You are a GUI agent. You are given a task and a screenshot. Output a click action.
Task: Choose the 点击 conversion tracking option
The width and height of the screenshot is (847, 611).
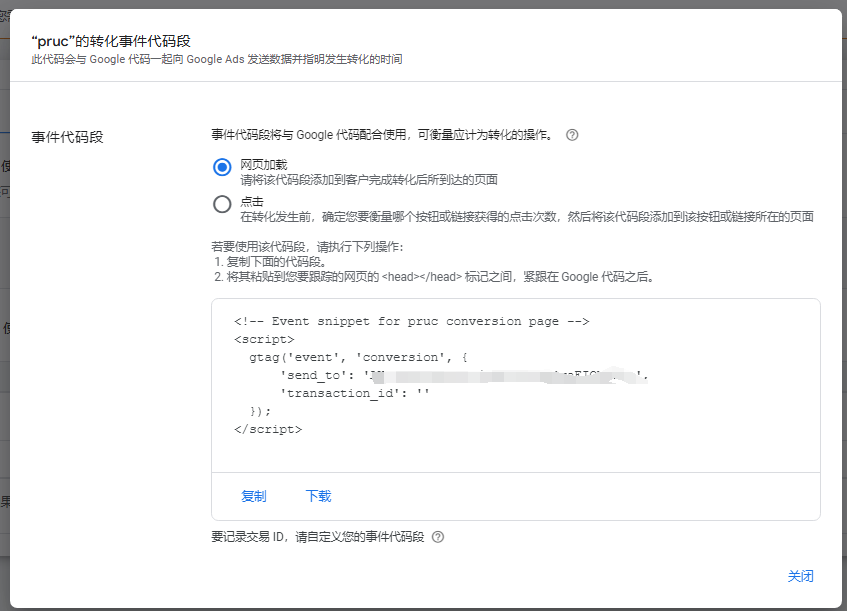pyautogui.click(x=222, y=205)
